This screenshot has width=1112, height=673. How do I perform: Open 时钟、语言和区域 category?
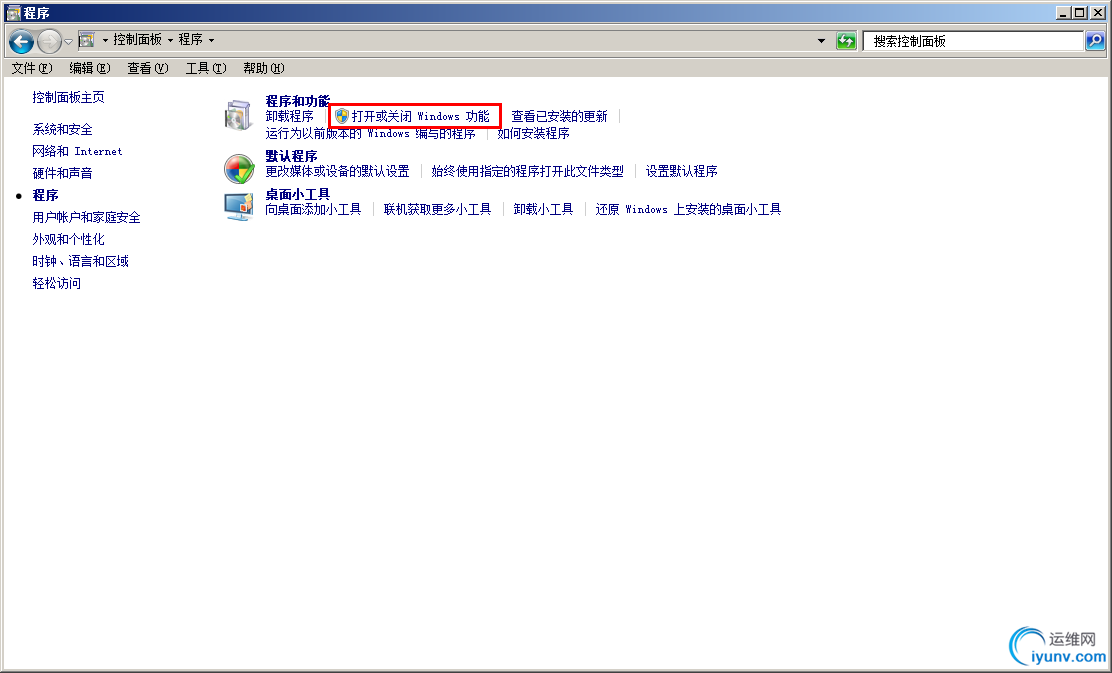click(x=80, y=261)
